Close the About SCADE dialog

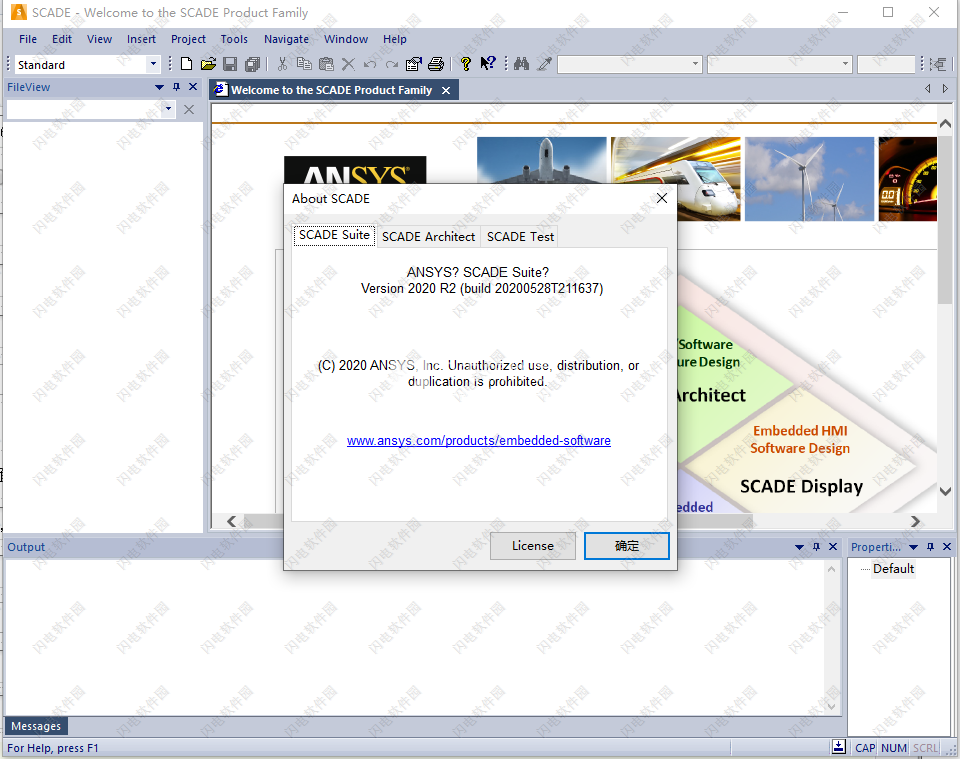[x=662, y=198]
